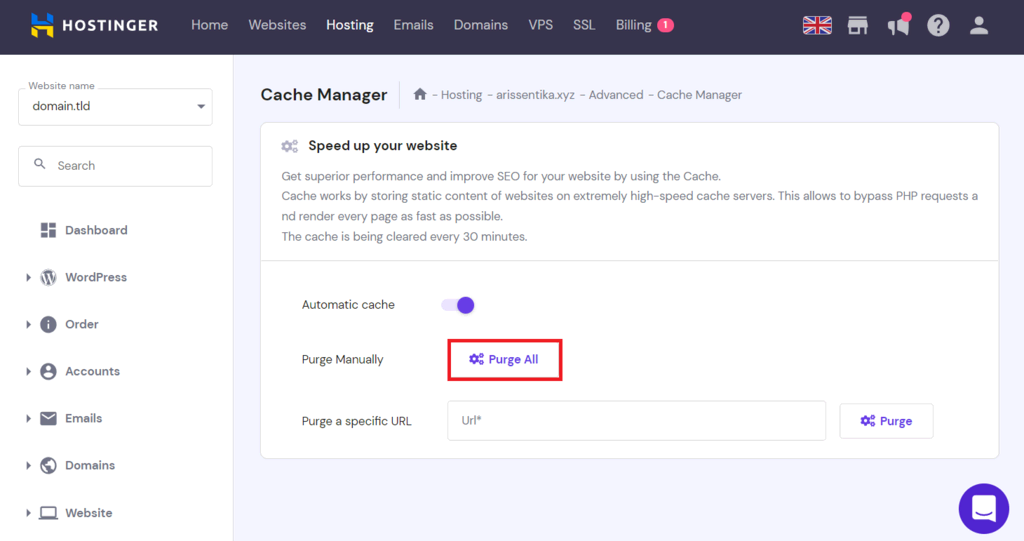Image resolution: width=1024 pixels, height=541 pixels.
Task: Click the home icon in breadcrumb
Action: click(x=420, y=94)
